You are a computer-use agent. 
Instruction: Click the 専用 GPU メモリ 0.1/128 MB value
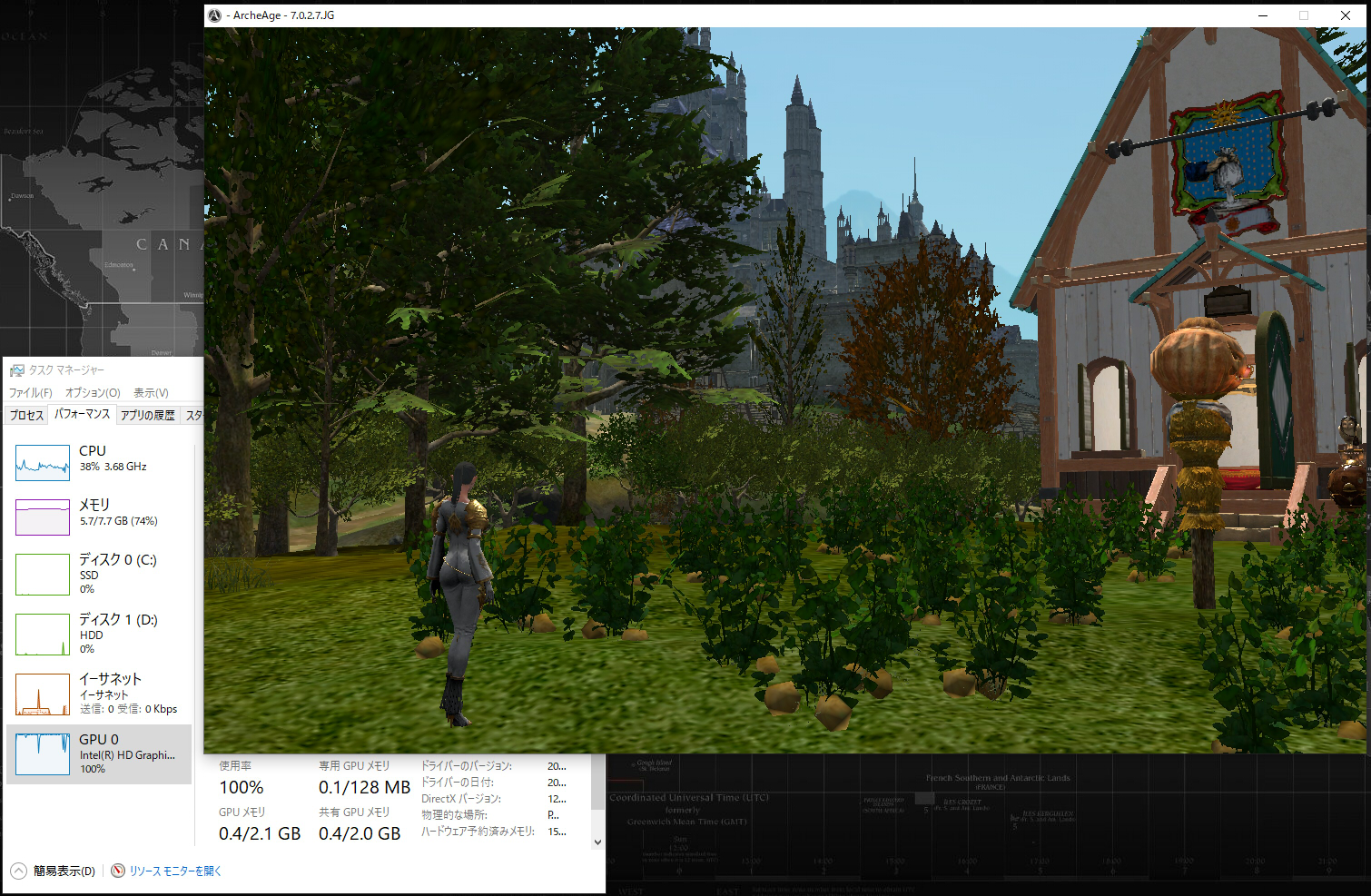364,788
